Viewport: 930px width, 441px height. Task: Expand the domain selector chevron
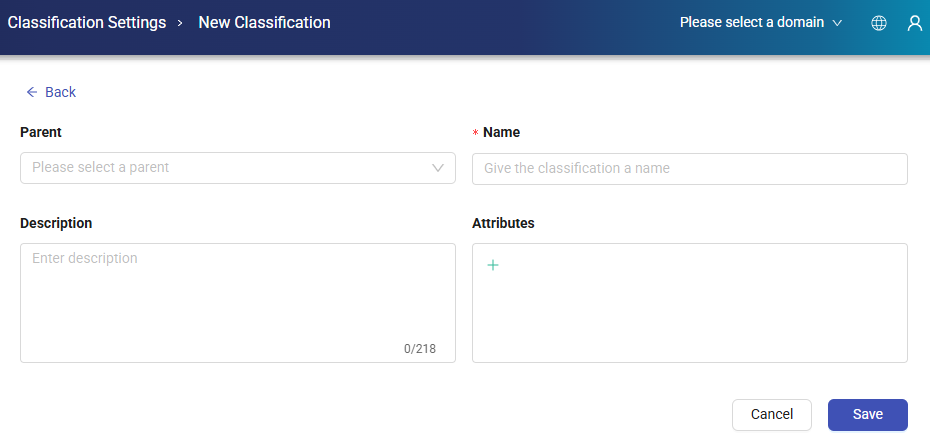(837, 23)
